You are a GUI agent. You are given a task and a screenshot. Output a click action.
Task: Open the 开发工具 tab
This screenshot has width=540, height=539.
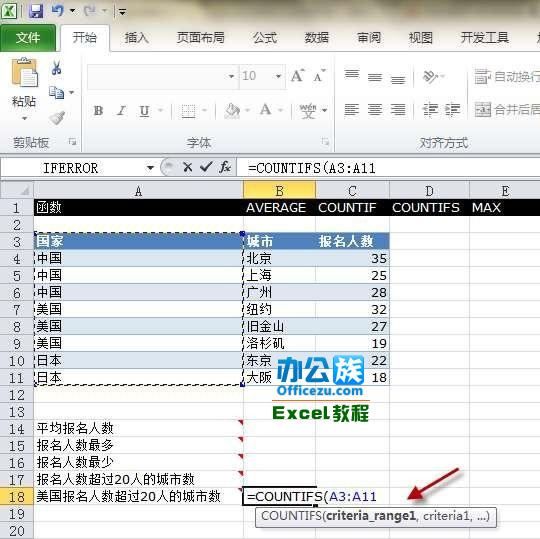tap(485, 38)
